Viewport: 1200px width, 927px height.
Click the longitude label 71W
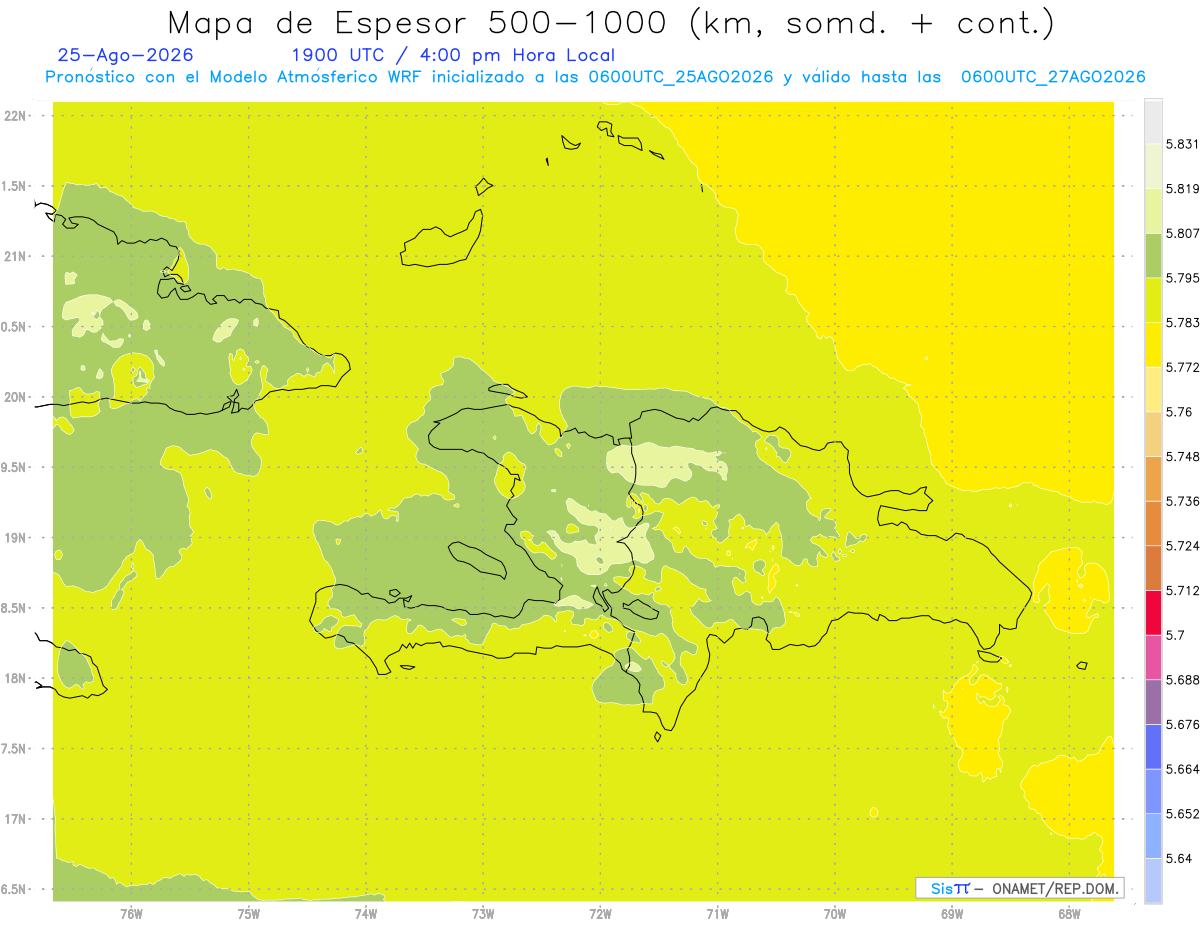717,913
